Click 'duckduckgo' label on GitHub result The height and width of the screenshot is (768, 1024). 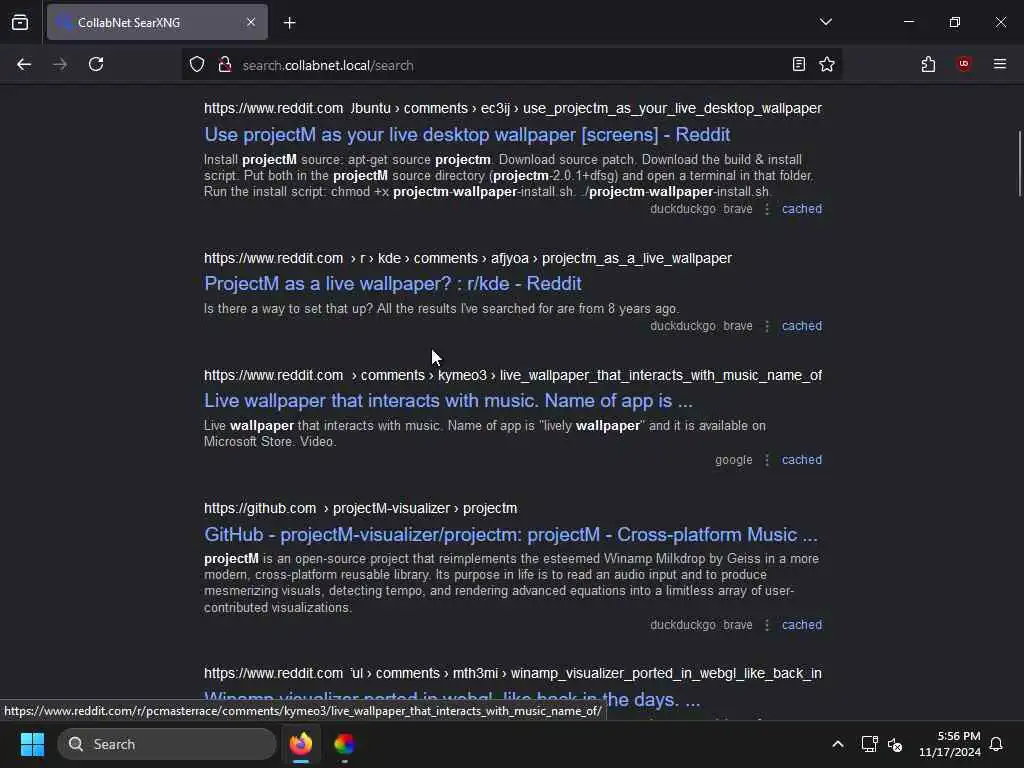tap(682, 625)
